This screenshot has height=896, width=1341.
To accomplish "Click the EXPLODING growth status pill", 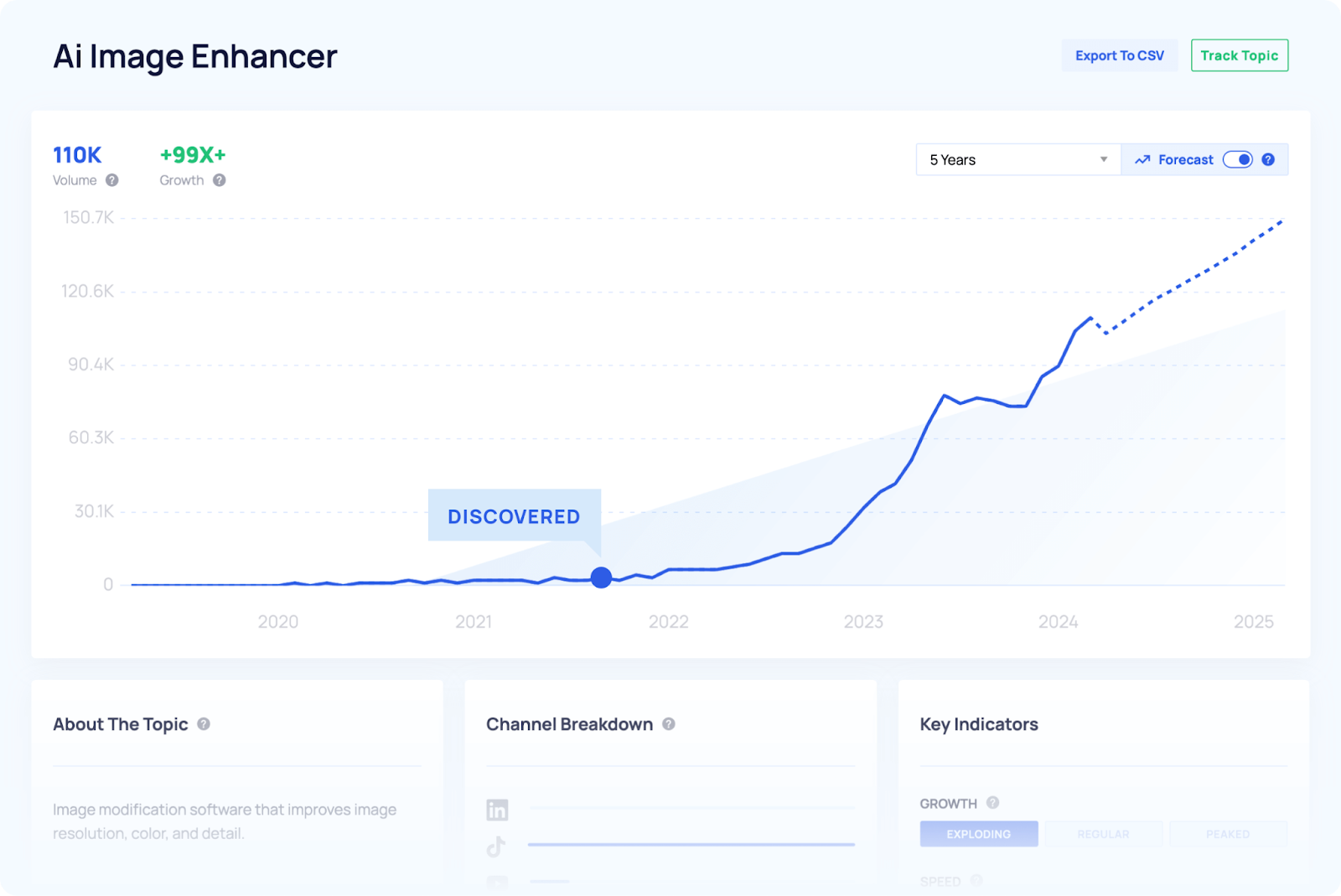I will click(978, 833).
